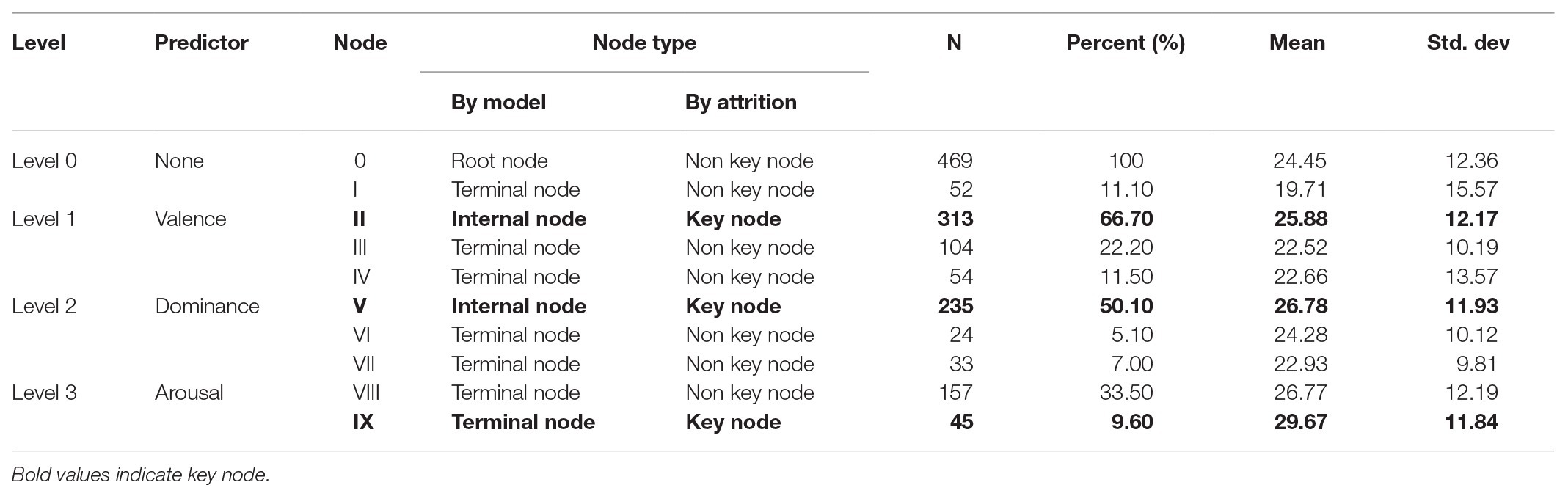Click the Percent (%) column header
The width and height of the screenshot is (1568, 496).
tap(1126, 43)
